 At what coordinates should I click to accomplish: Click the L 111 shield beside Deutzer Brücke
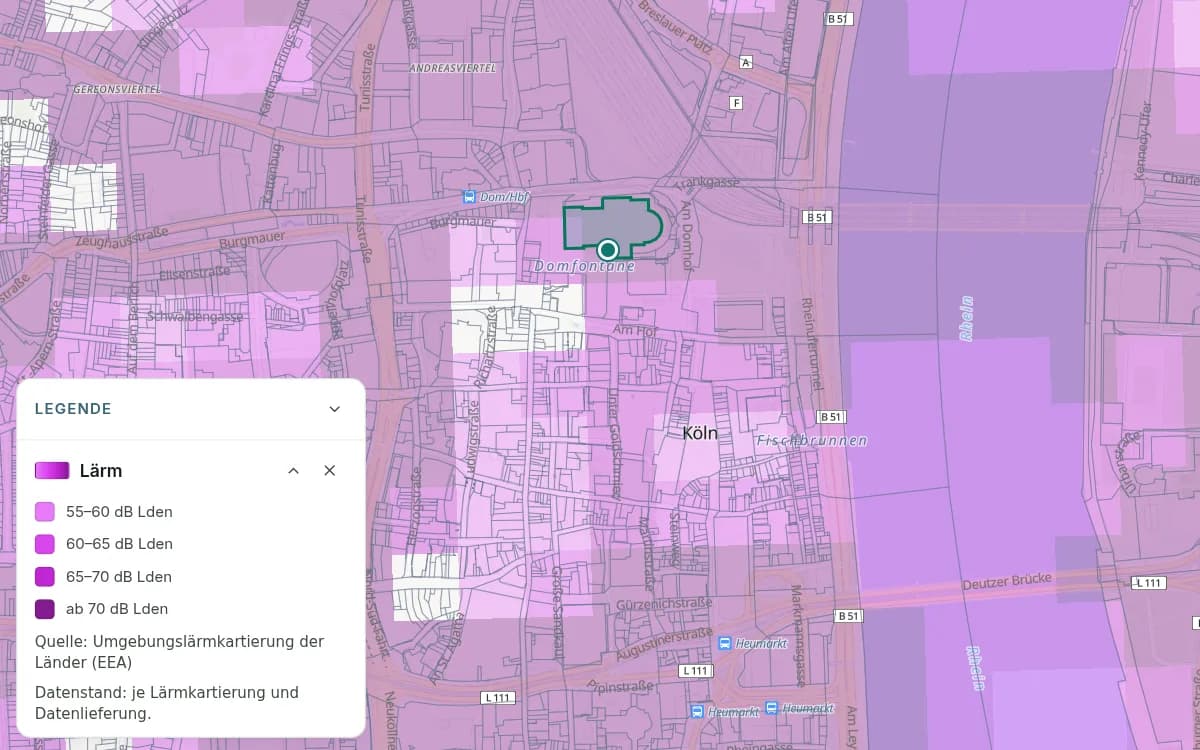pos(1148,583)
